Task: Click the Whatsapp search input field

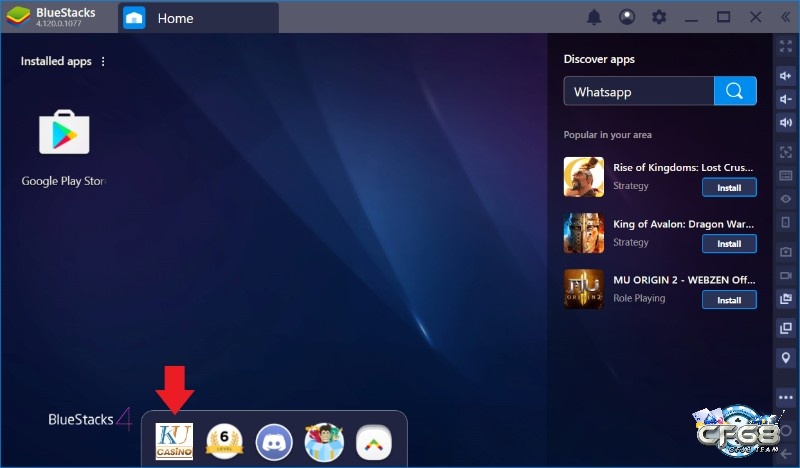Action: click(639, 91)
